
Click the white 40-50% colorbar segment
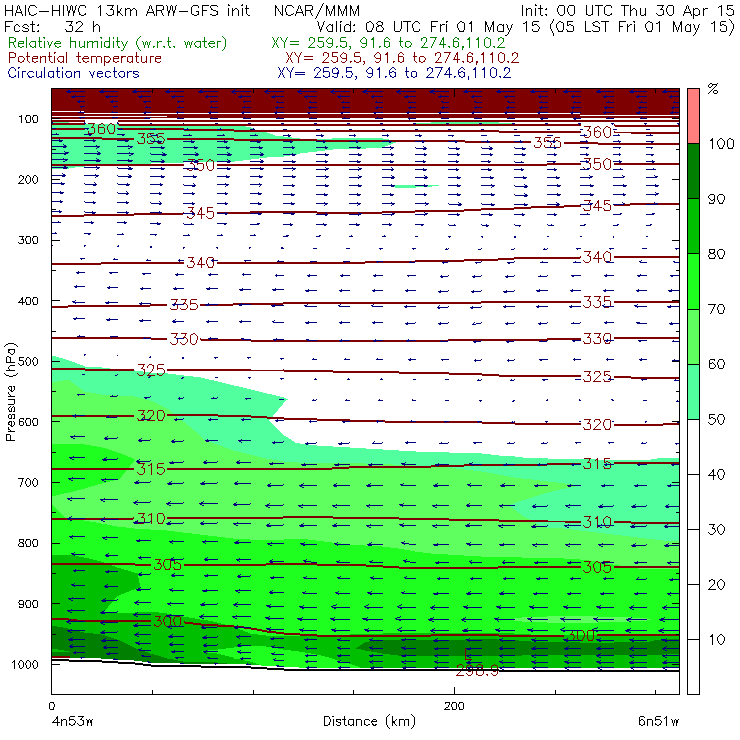pos(693,446)
